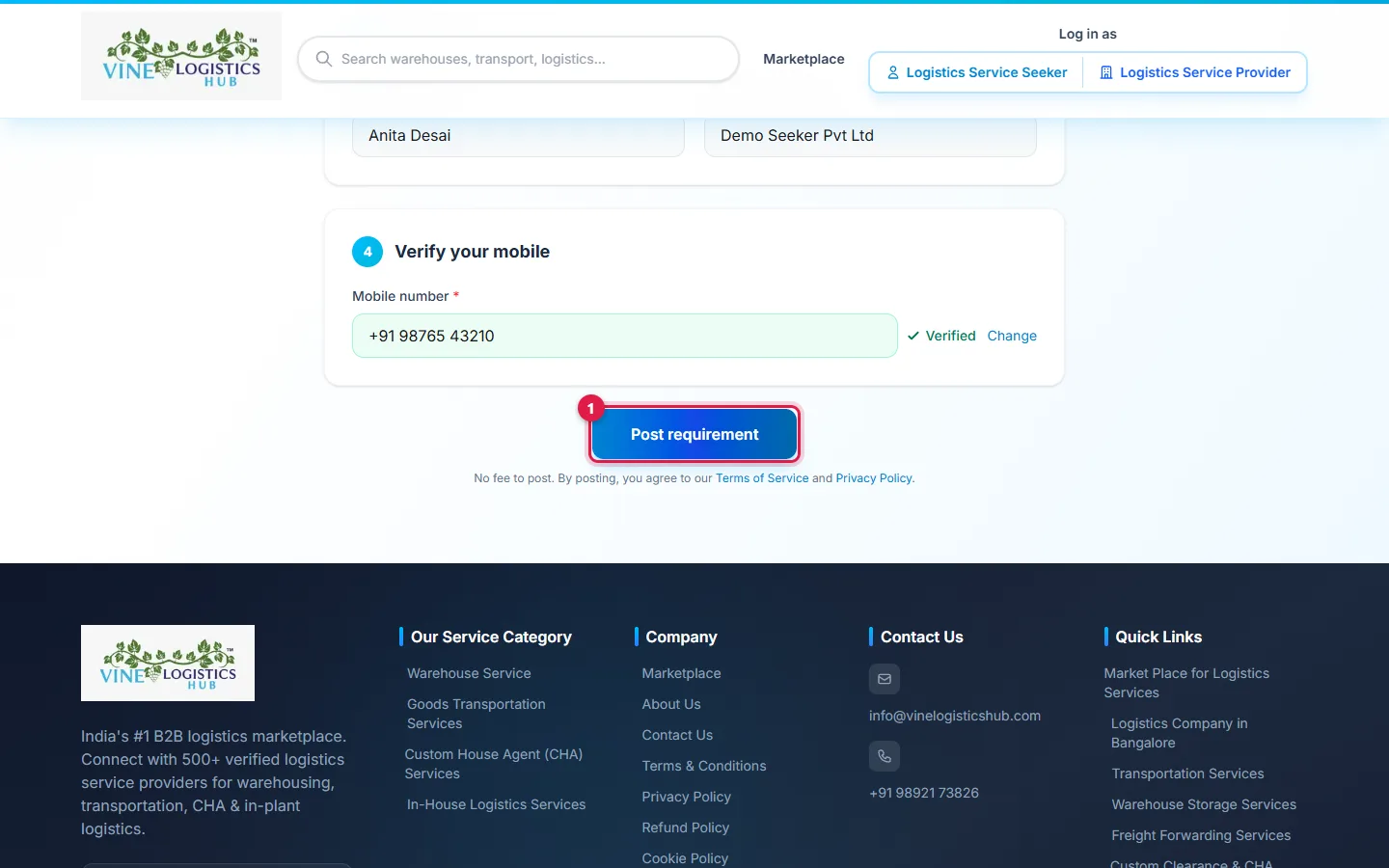The height and width of the screenshot is (868, 1389).
Task: Open the Cookie Policy footer link
Action: click(685, 858)
